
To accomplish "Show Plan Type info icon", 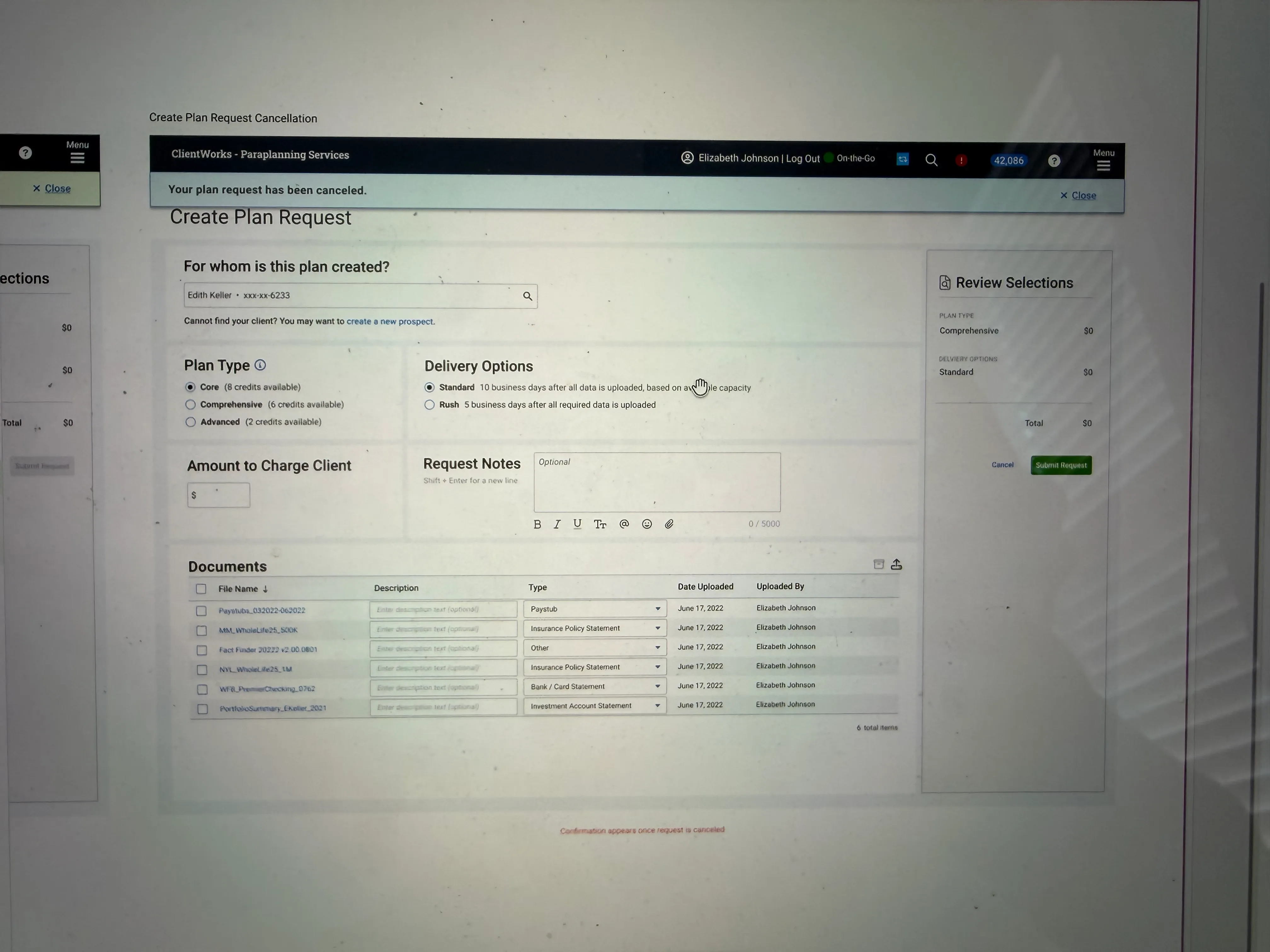I will pos(260,365).
